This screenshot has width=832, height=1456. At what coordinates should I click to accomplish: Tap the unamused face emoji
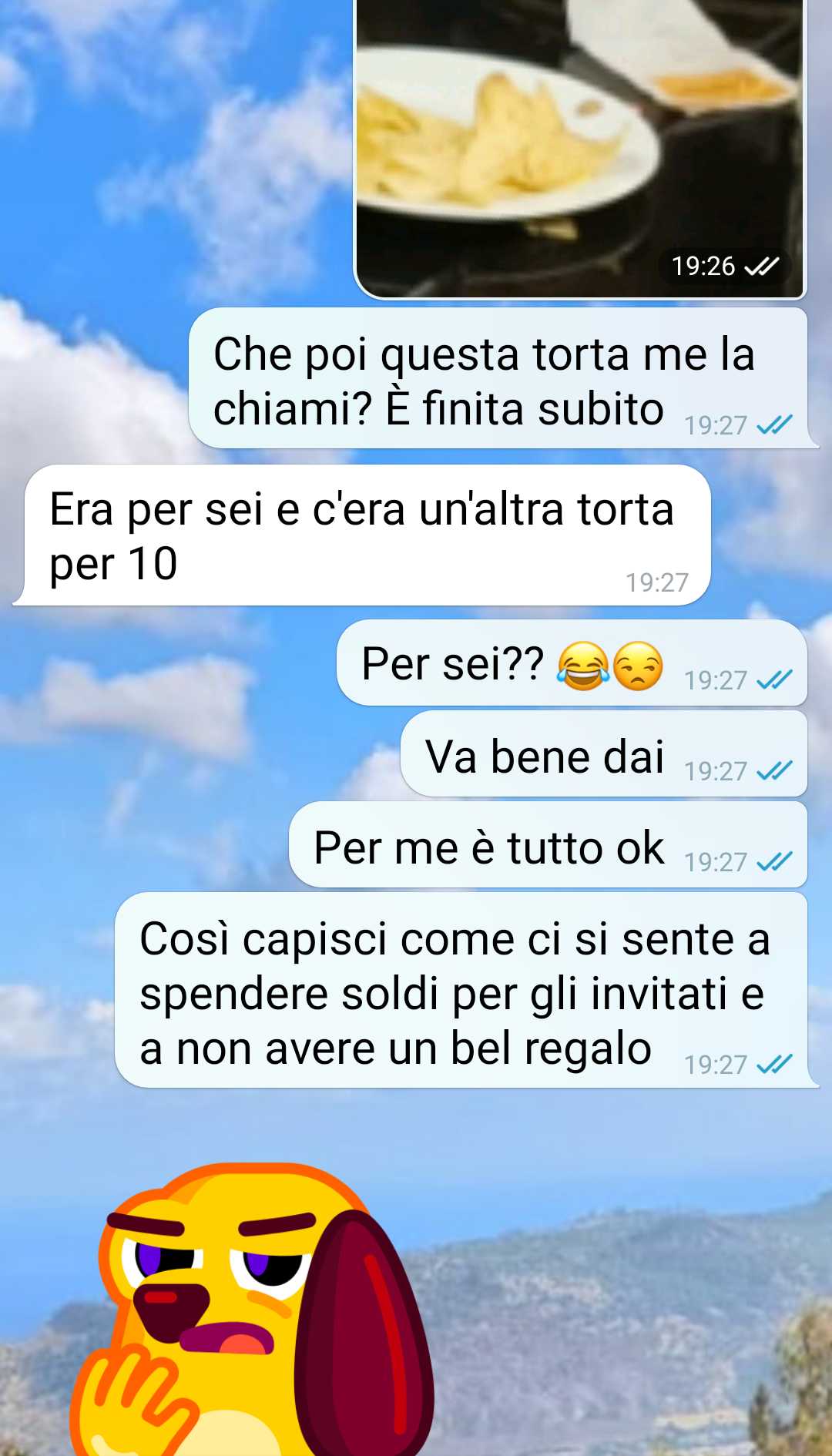tap(638, 666)
